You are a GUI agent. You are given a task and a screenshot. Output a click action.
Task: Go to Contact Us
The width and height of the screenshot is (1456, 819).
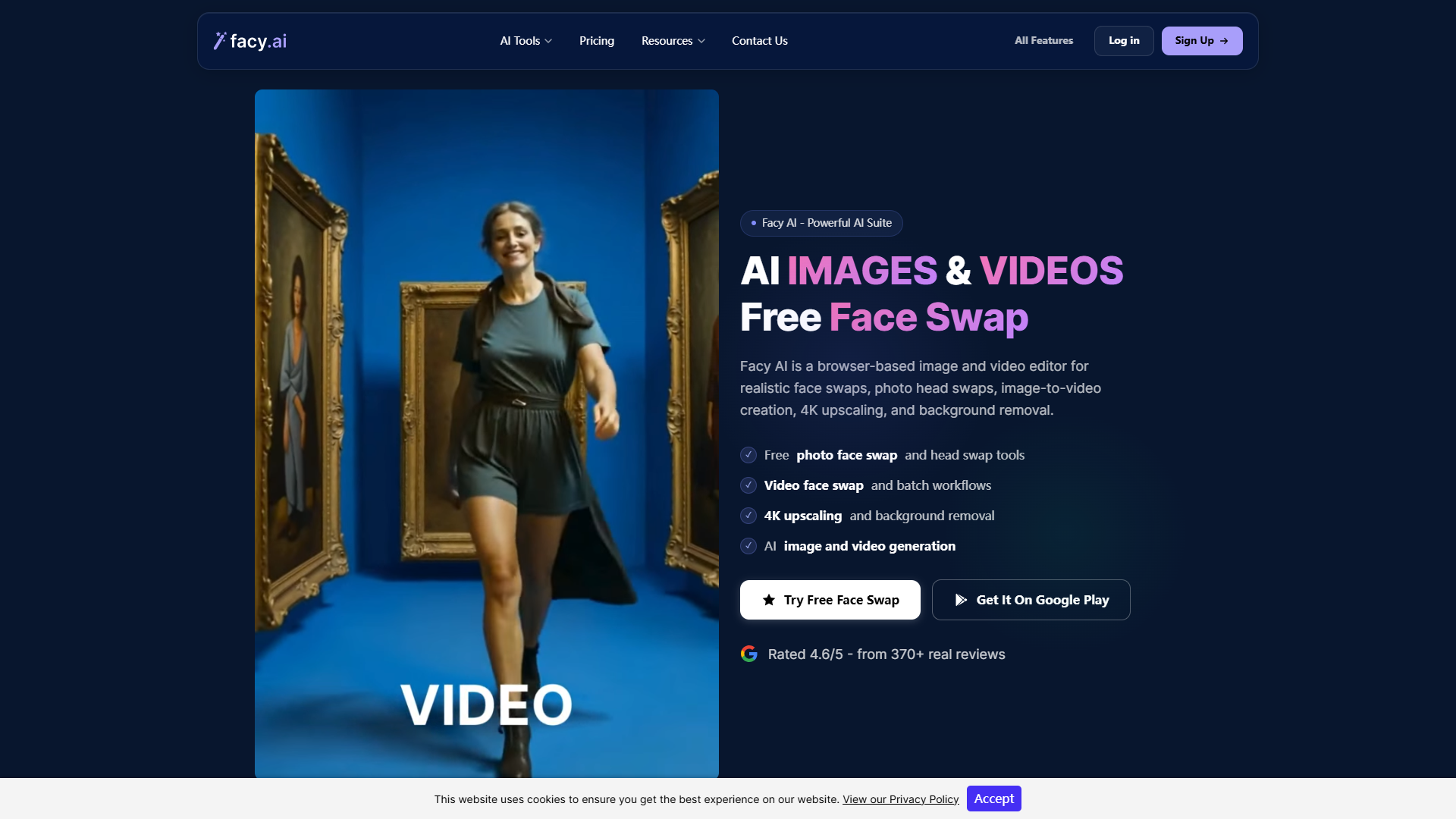(x=760, y=41)
